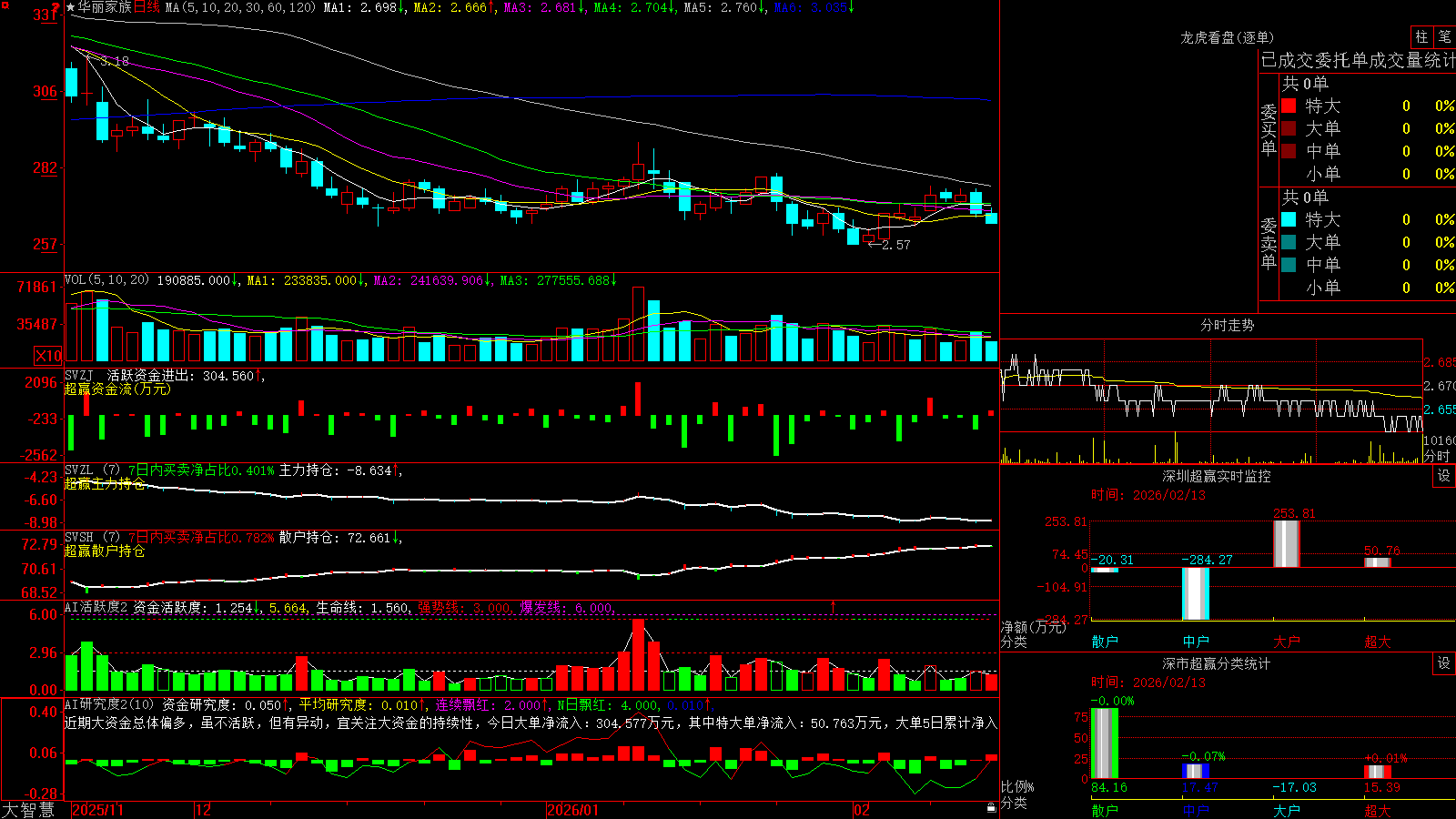Click the 日线 period label
The image size is (1456, 819).
pos(147,7)
